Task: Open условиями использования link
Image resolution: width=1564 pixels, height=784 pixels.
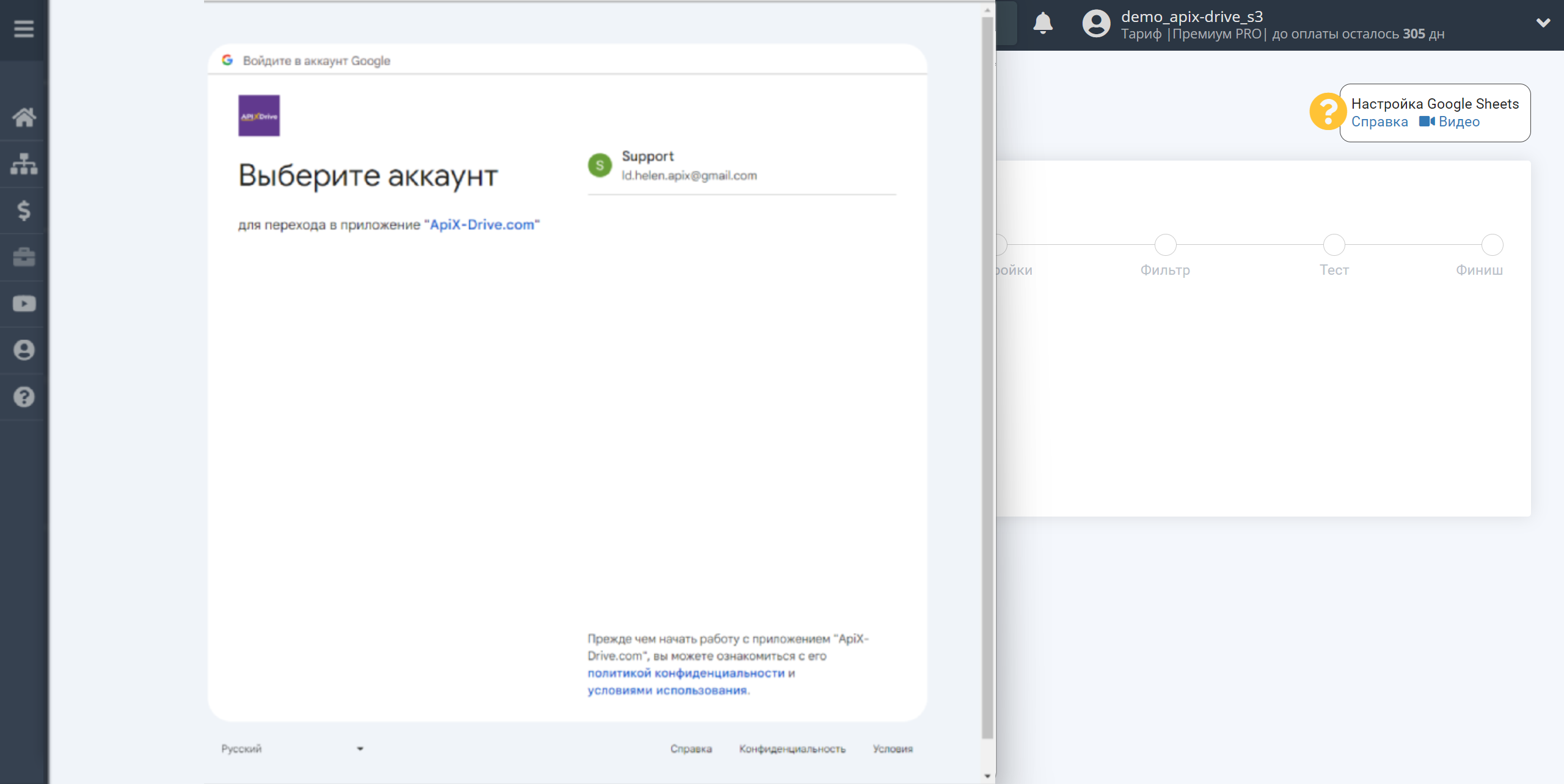Action: [x=667, y=690]
